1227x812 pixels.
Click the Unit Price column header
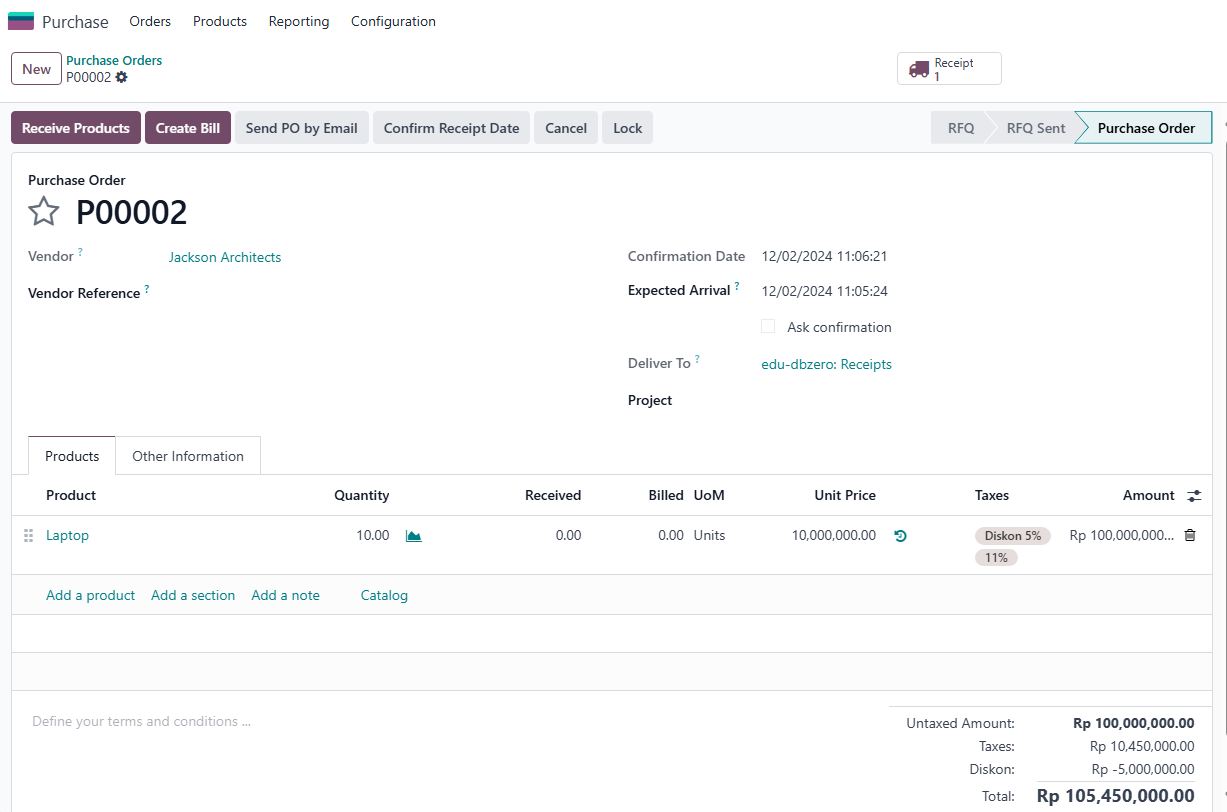click(x=845, y=495)
